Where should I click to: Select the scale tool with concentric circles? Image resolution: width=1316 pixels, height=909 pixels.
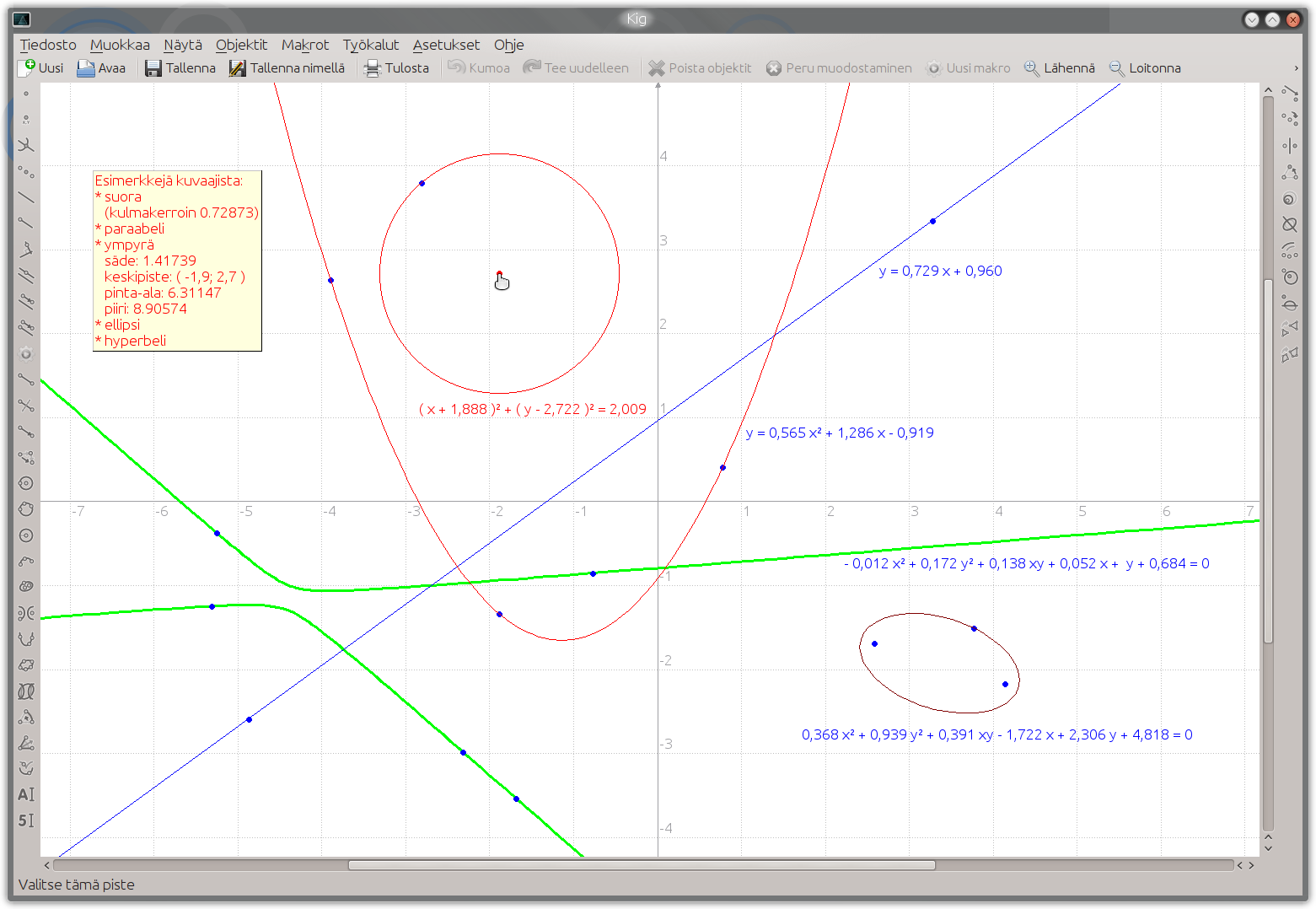coord(1290,199)
